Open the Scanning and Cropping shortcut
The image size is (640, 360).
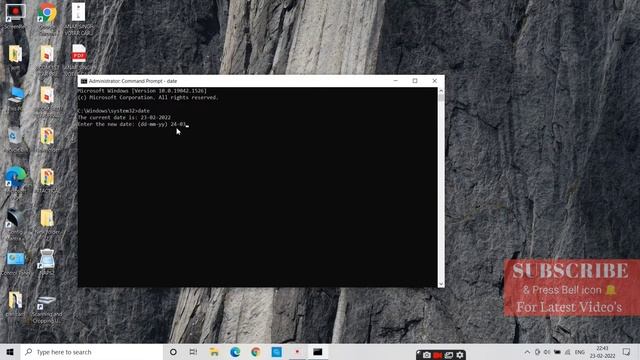pos(46,302)
